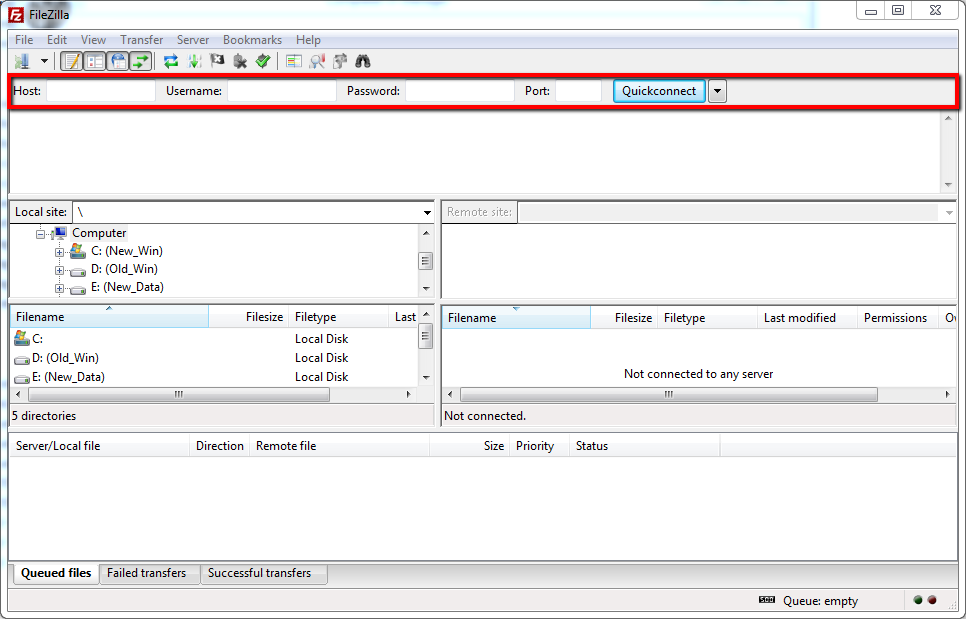Screen dimensions: 966x619
Task: Click in the Host input field
Action: click(100, 91)
